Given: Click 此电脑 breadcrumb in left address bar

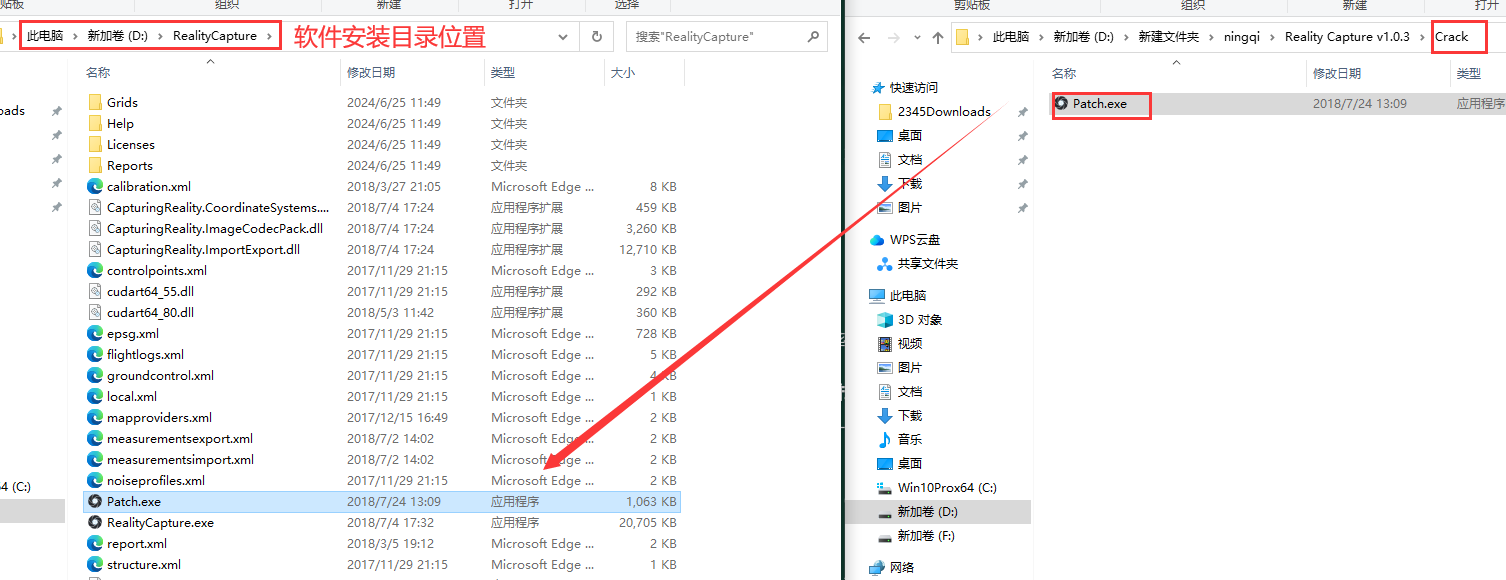Looking at the screenshot, I should pos(45,36).
